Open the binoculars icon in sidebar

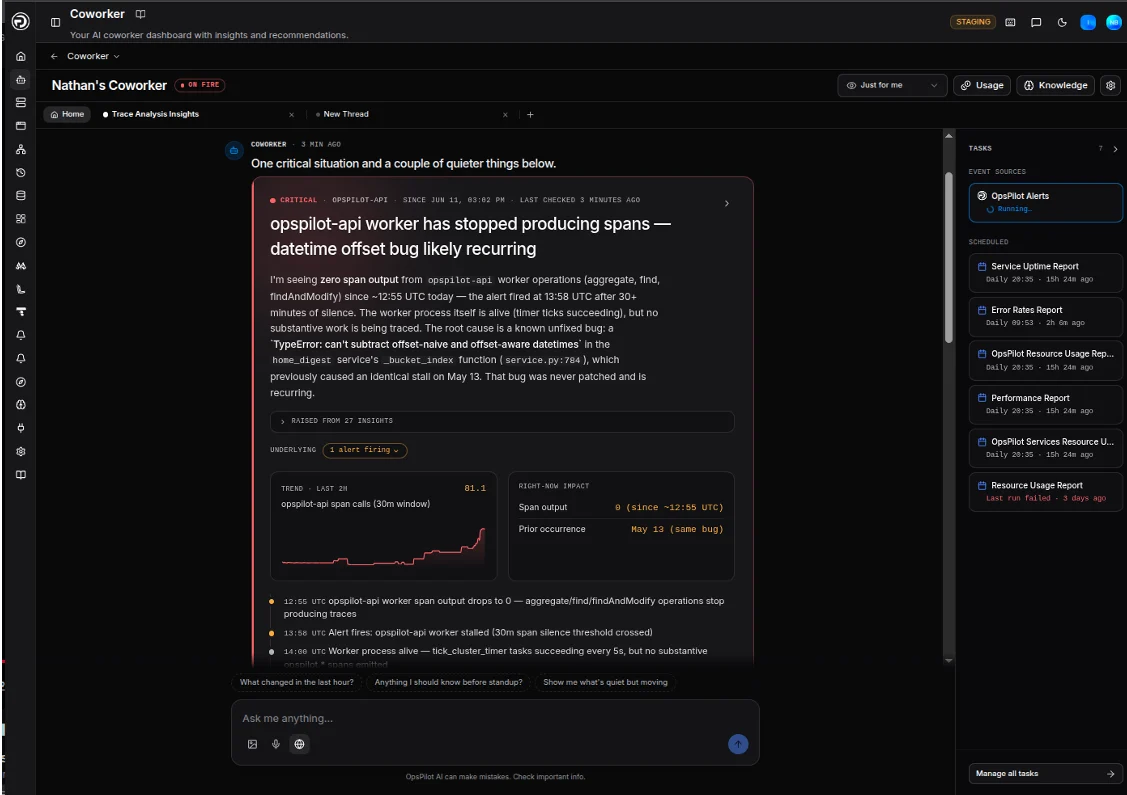(21, 265)
